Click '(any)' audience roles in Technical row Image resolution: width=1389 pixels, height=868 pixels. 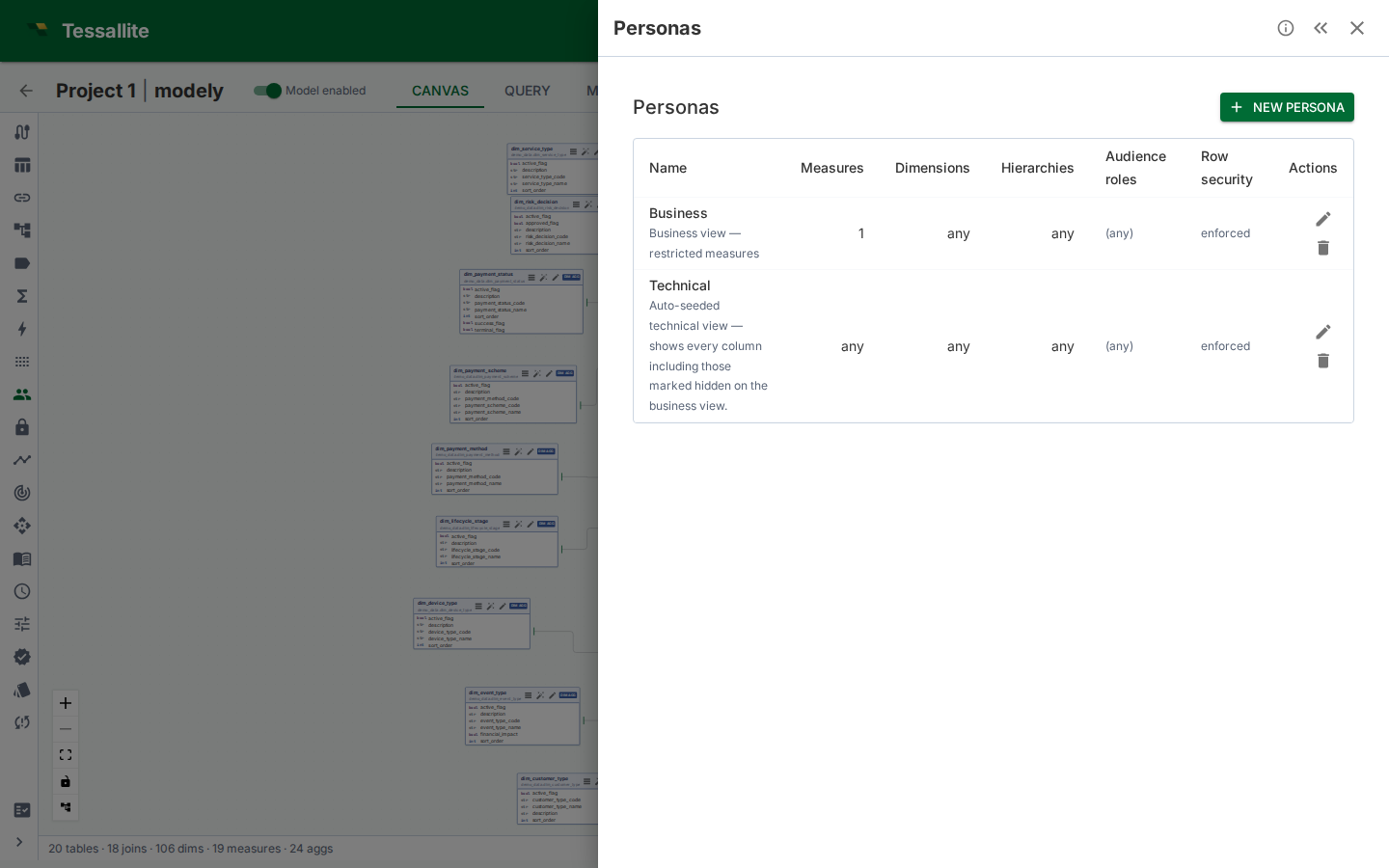[x=1119, y=346]
